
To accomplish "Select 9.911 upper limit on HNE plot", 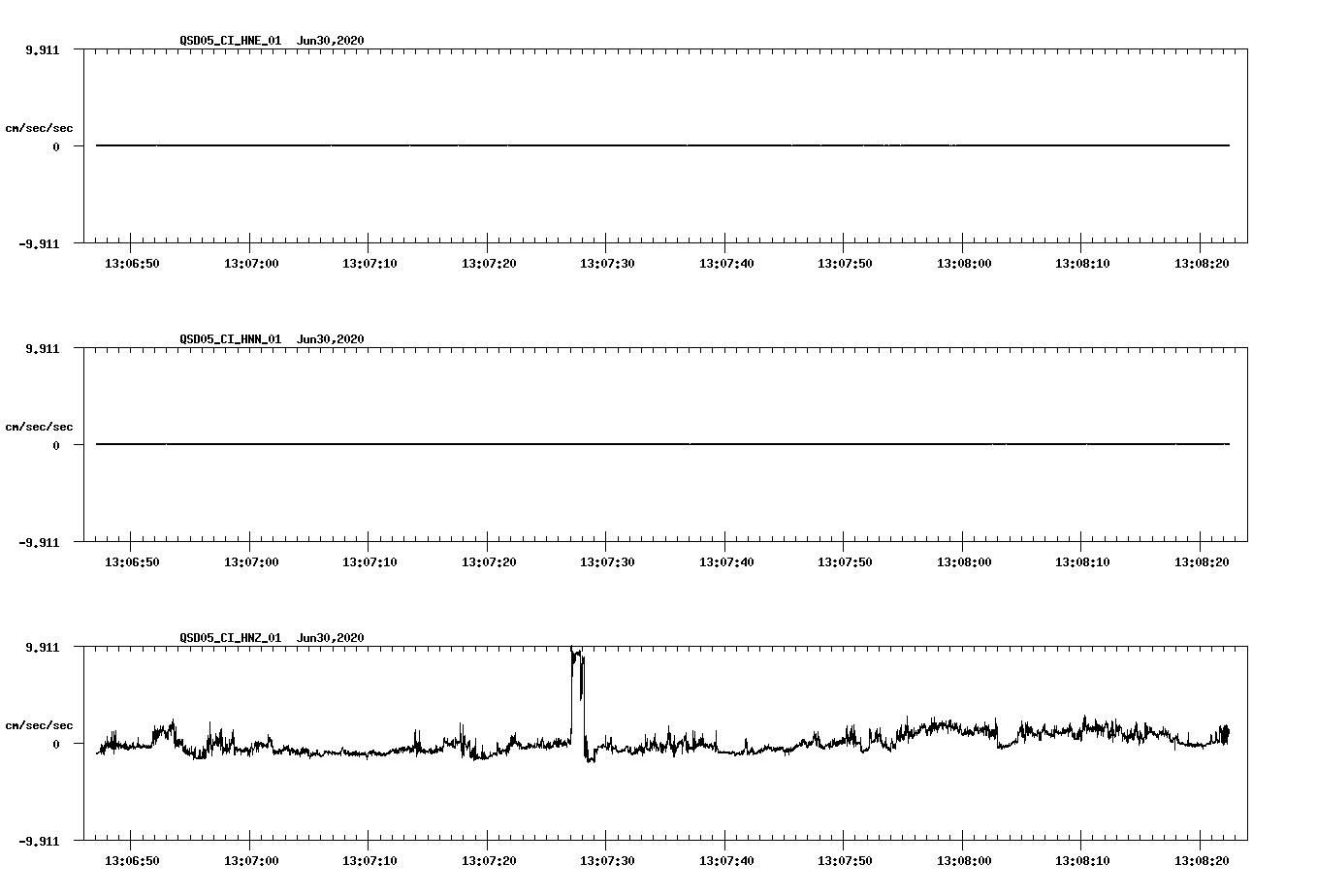I will tap(43, 50).
